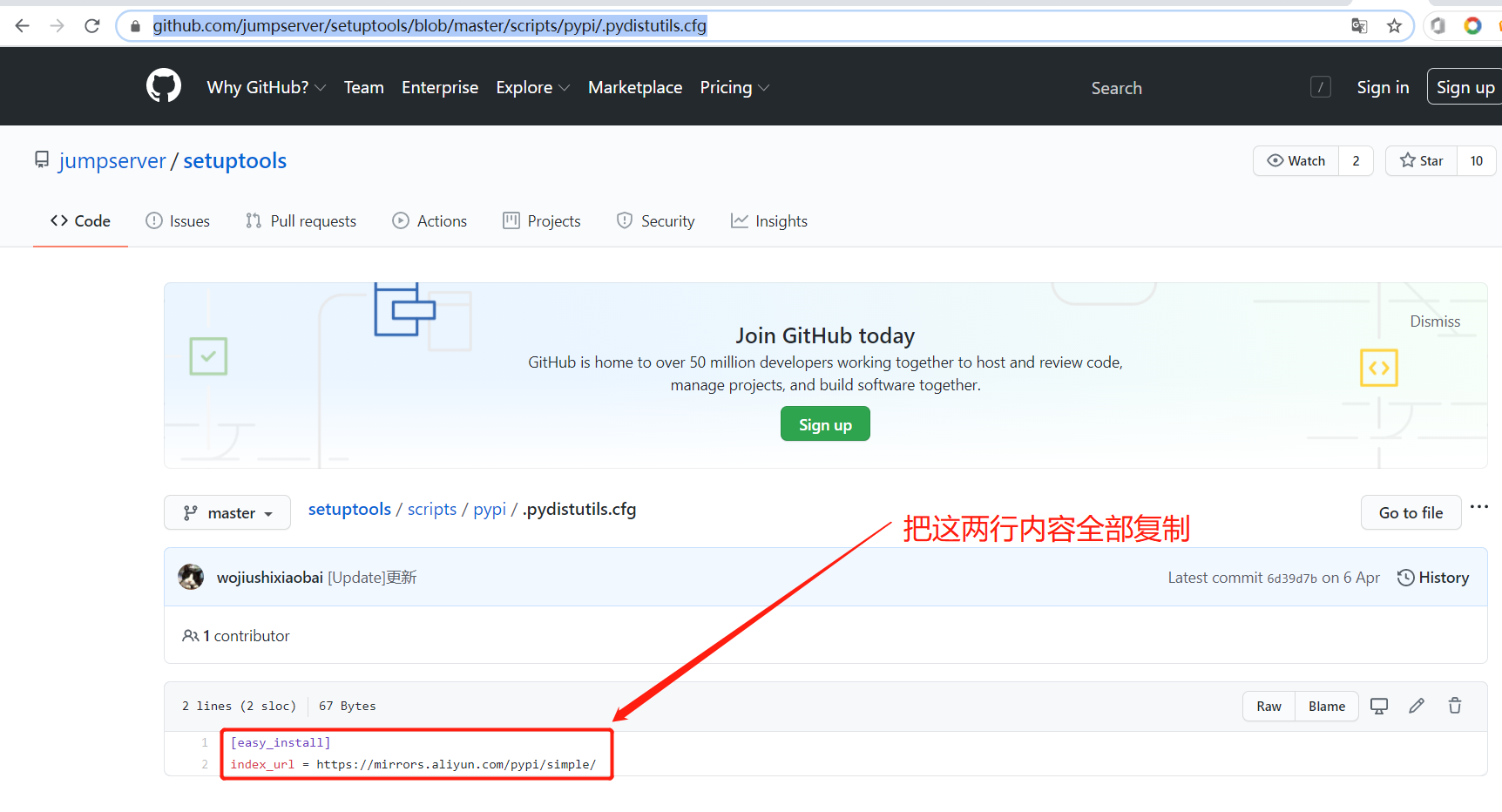Open the translate page icon

[x=1359, y=26]
